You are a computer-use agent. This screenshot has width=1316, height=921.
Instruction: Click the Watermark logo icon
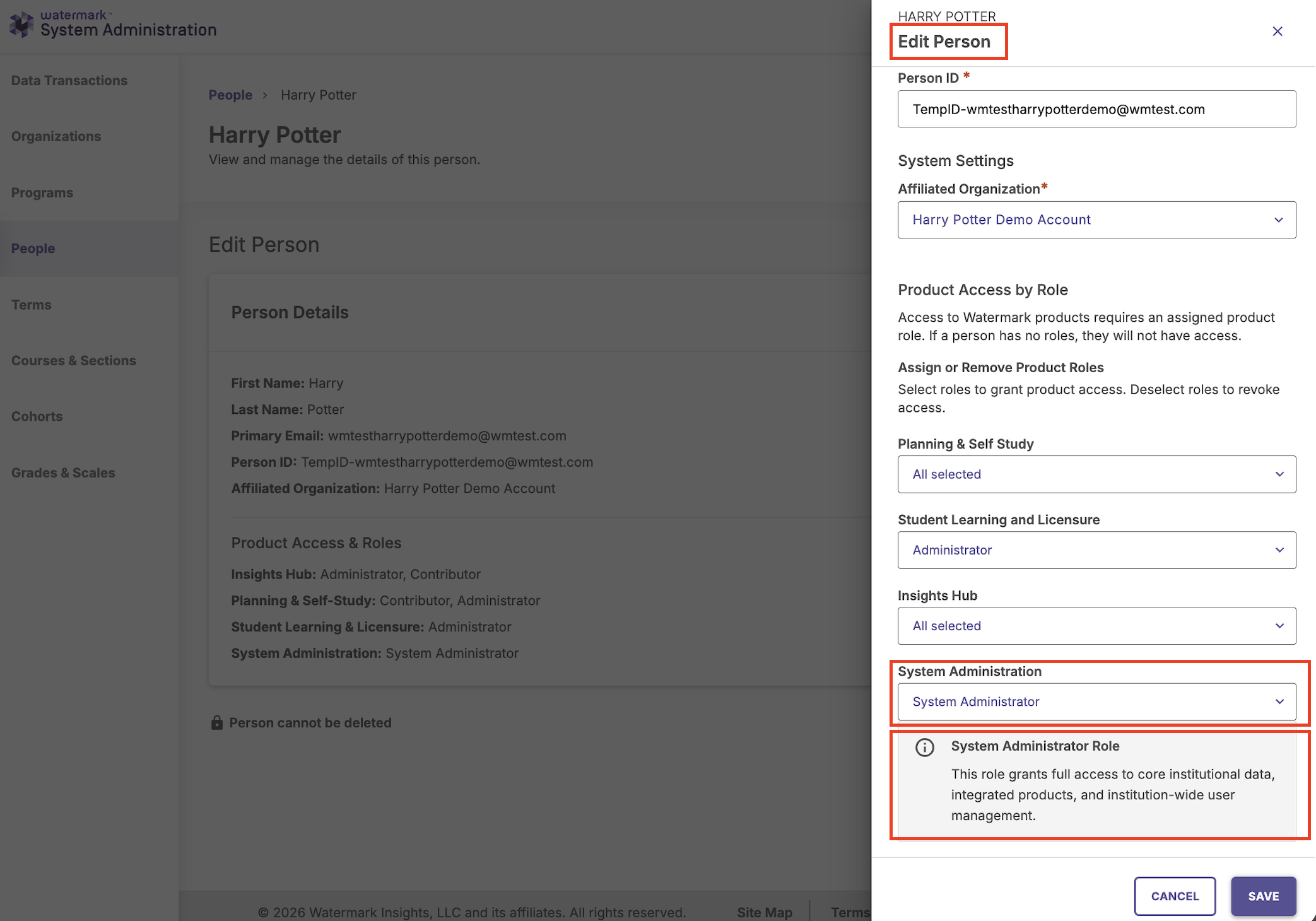pyautogui.click(x=22, y=25)
